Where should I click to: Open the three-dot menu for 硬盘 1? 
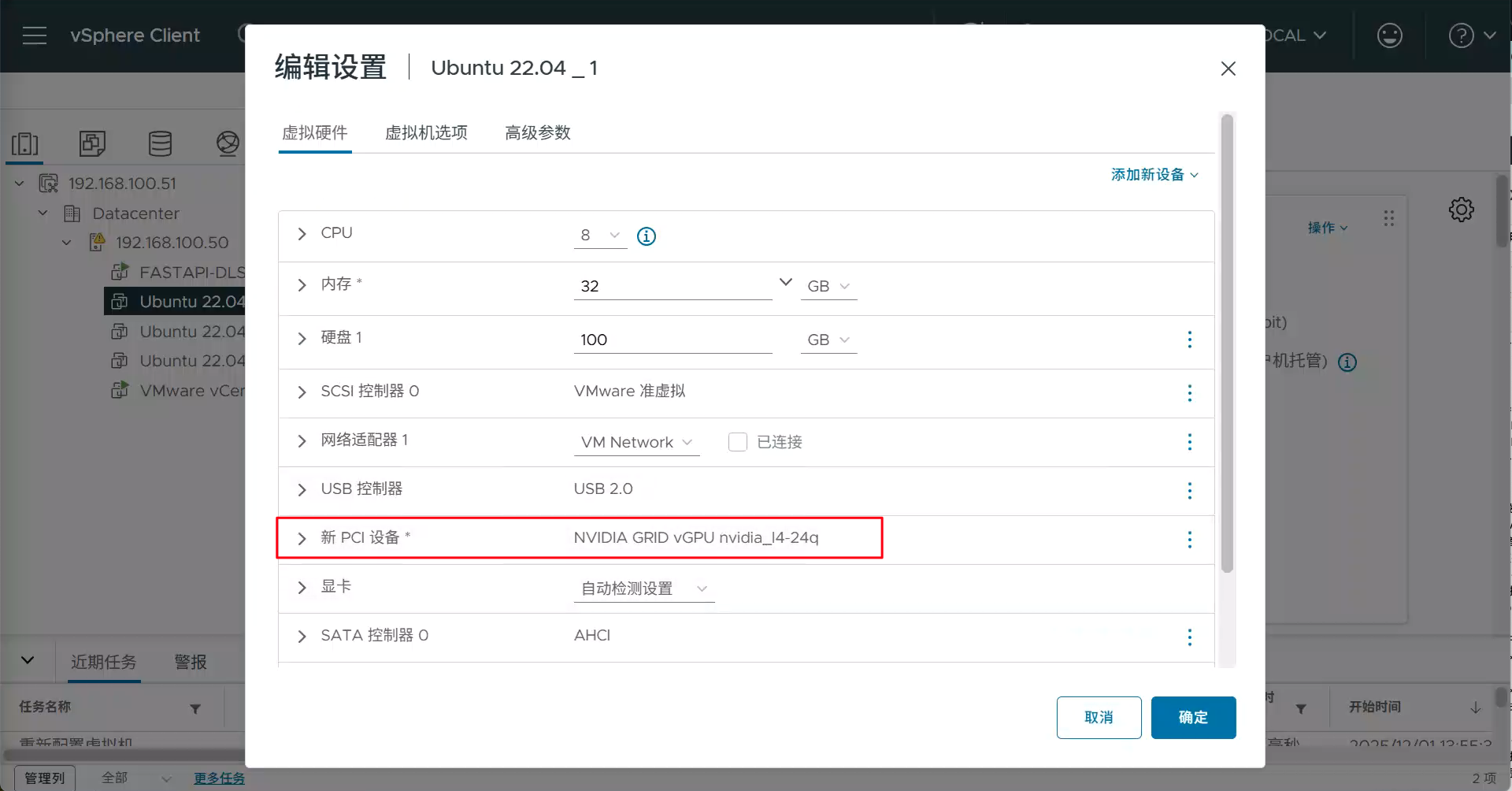tap(1189, 340)
